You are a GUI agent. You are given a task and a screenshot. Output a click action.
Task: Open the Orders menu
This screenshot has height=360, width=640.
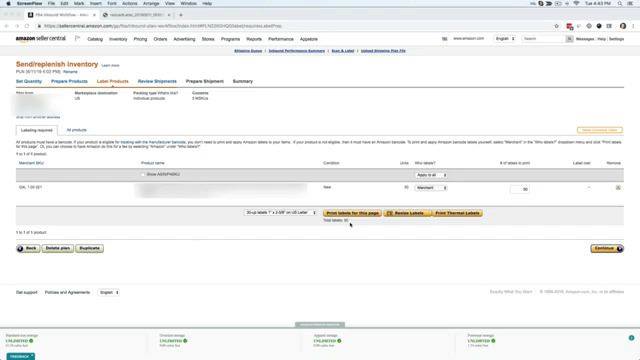tap(160, 39)
